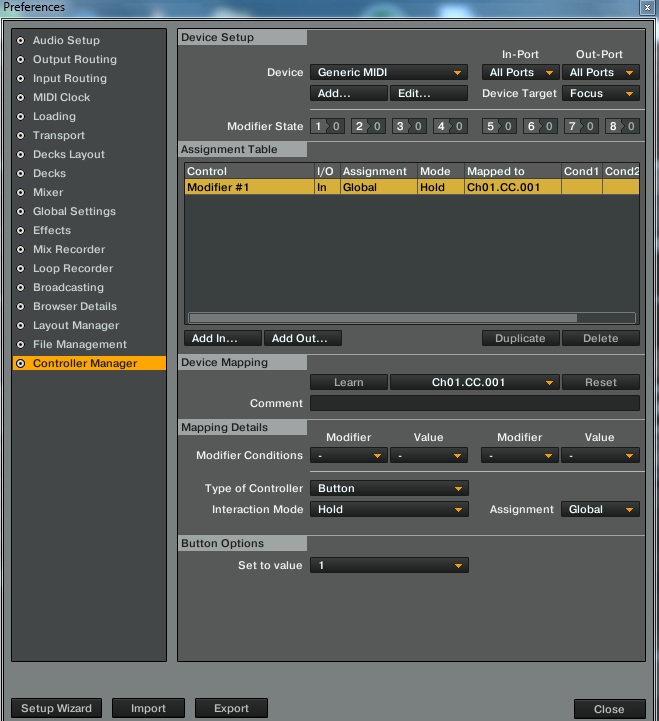The width and height of the screenshot is (659, 721).
Task: Select Controller Manager in the sidebar
Action: (89, 363)
